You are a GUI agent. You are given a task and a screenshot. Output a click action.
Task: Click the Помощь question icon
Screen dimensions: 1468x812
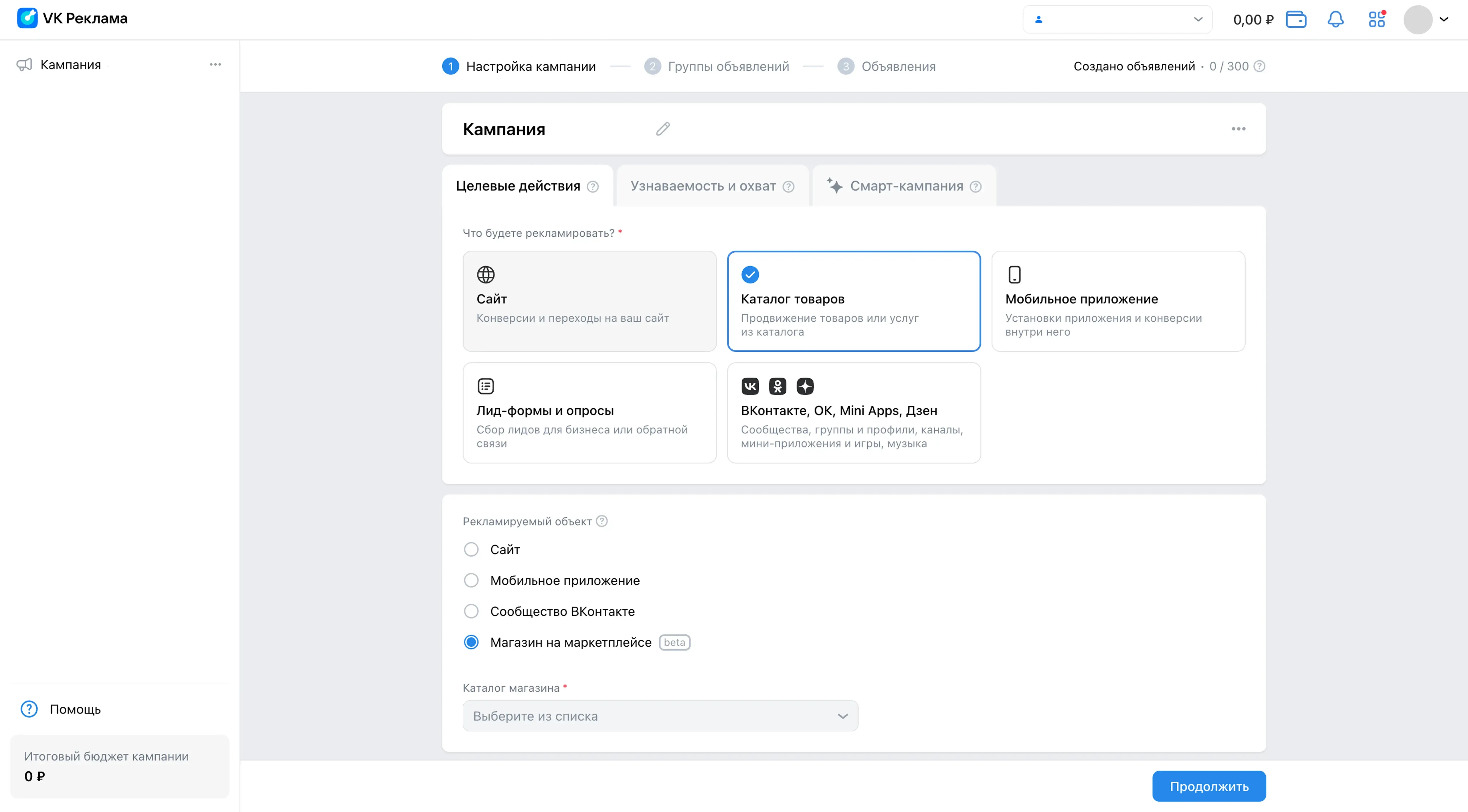29,709
